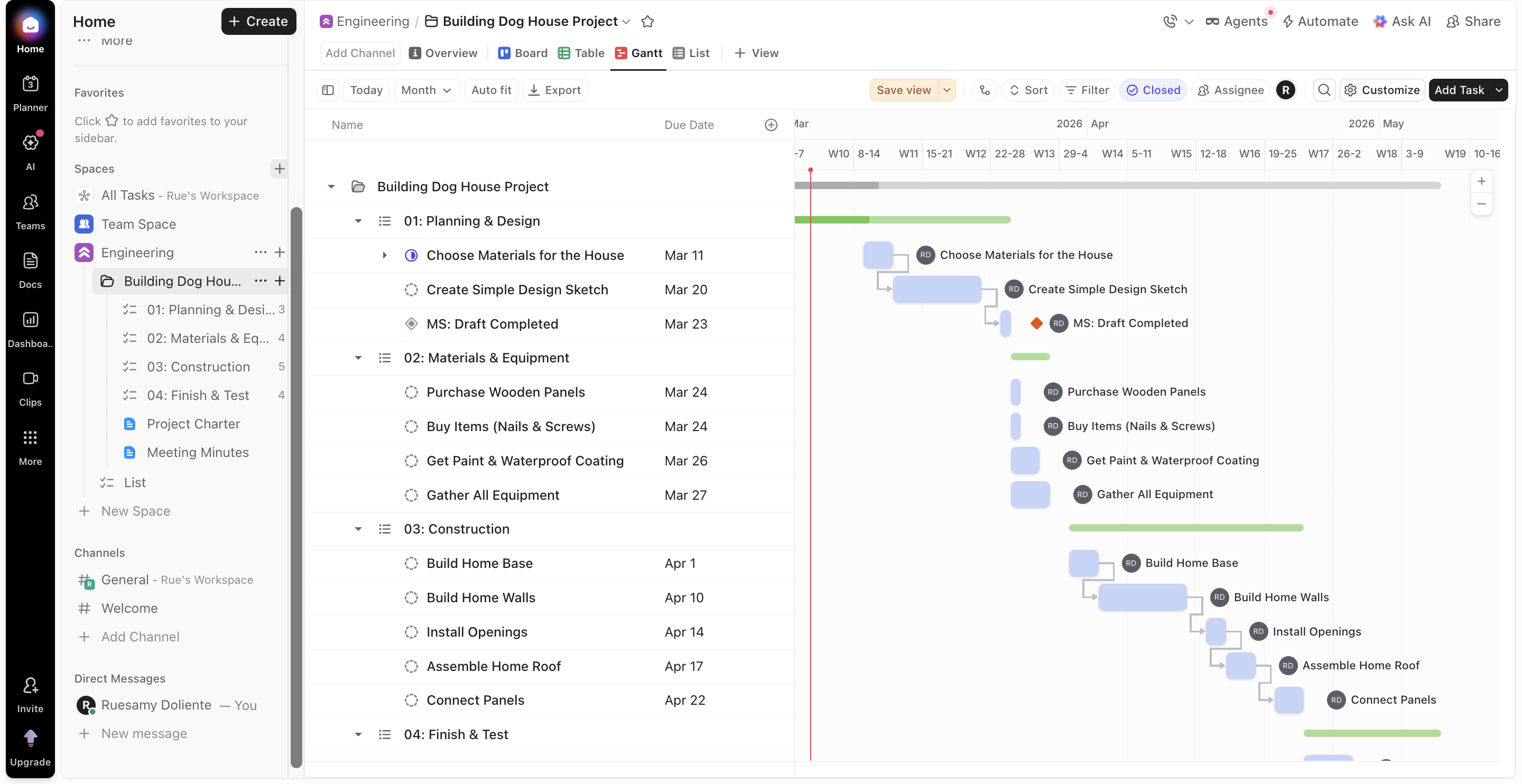Image resolution: width=1522 pixels, height=784 pixels.
Task: Toggle the sidebar panel layout icon
Action: tap(328, 90)
